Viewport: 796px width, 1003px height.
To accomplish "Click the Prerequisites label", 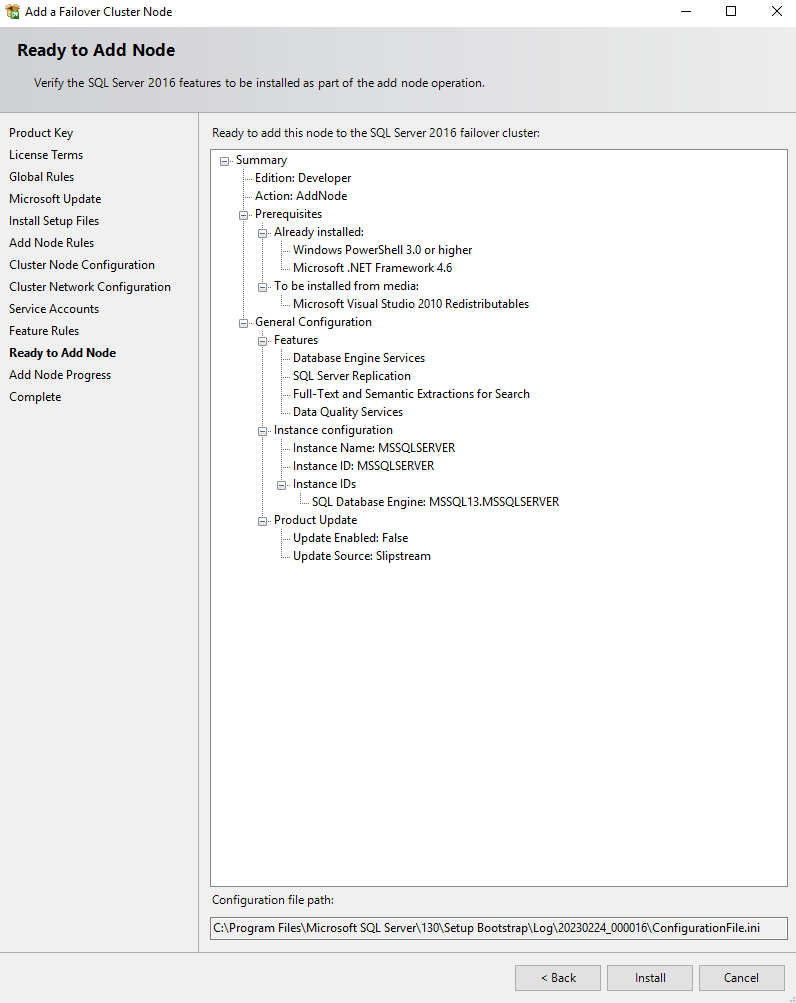I will click(x=289, y=214).
